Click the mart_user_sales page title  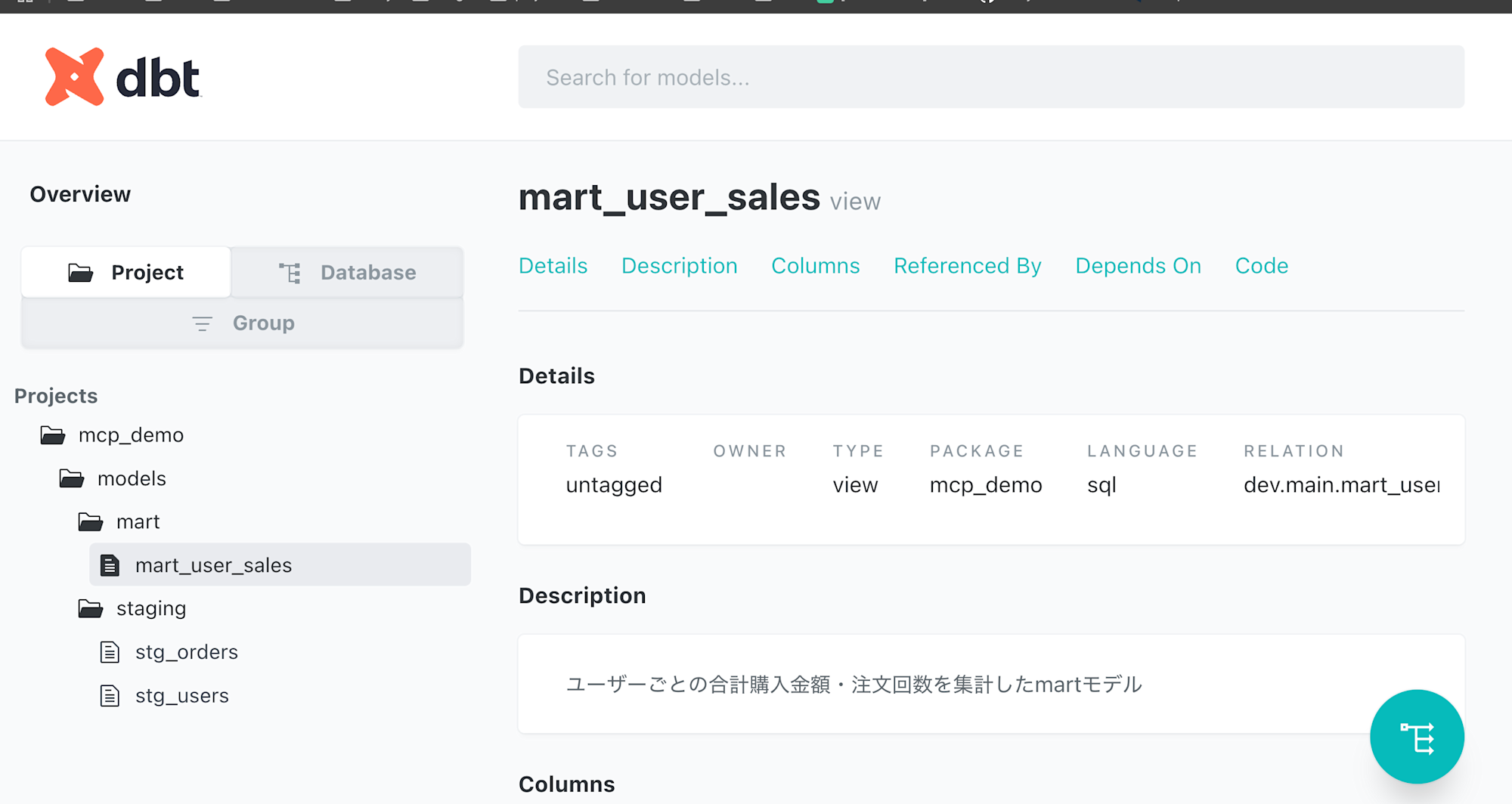pyautogui.click(x=669, y=197)
